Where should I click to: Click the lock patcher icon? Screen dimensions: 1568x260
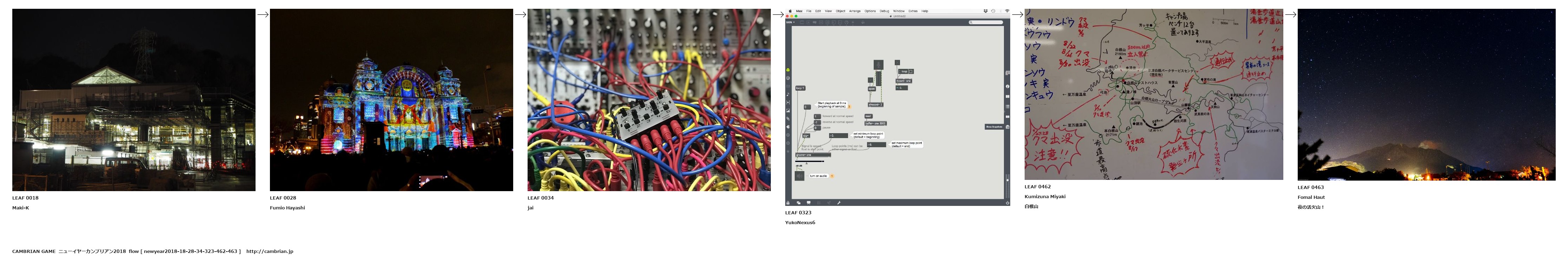pos(788,203)
